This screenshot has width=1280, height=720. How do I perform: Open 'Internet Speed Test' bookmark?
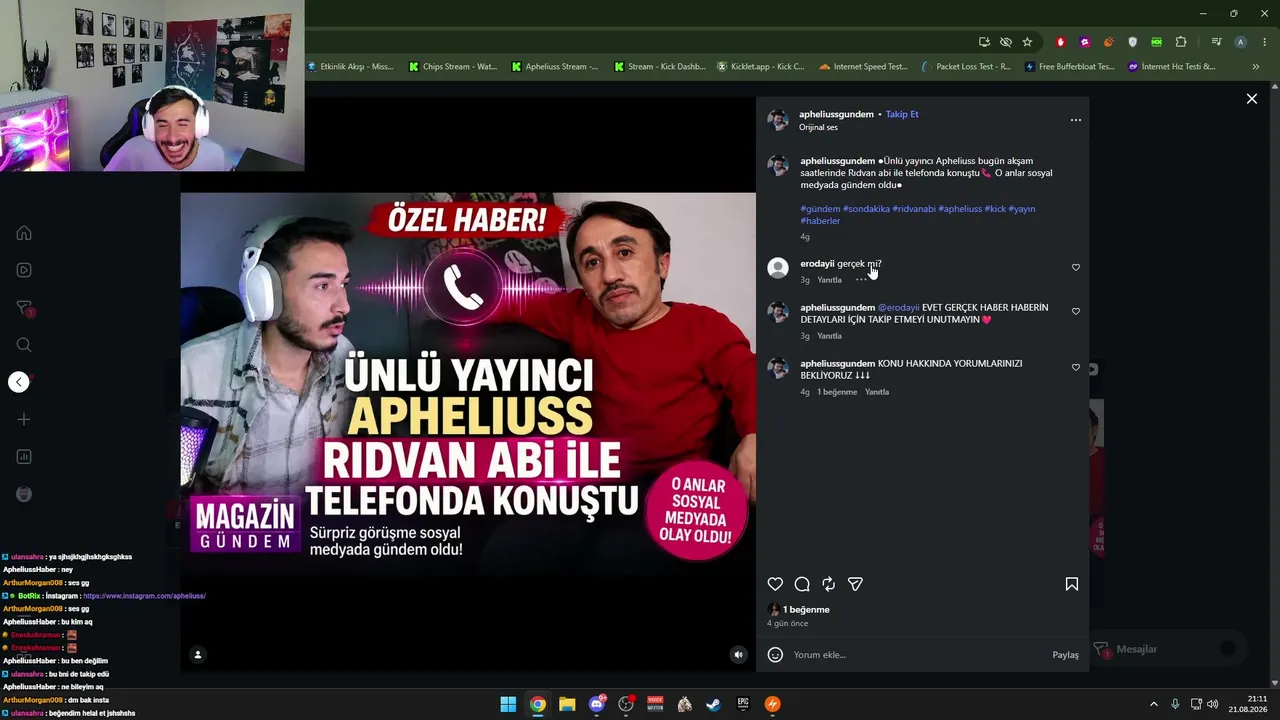point(863,67)
